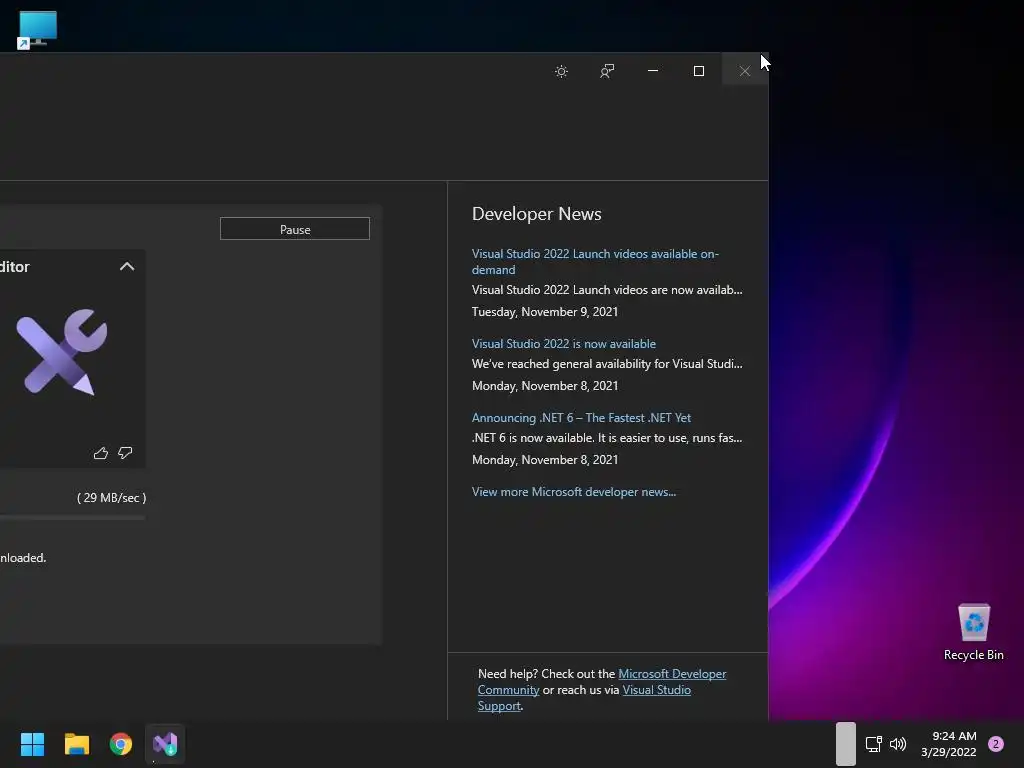The width and height of the screenshot is (1024, 768).
Task: Open Visual Studio Support link
Action: 584,697
